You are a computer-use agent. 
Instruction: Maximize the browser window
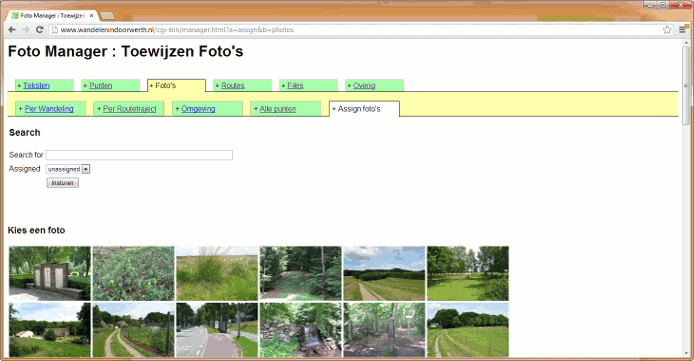click(x=663, y=5)
